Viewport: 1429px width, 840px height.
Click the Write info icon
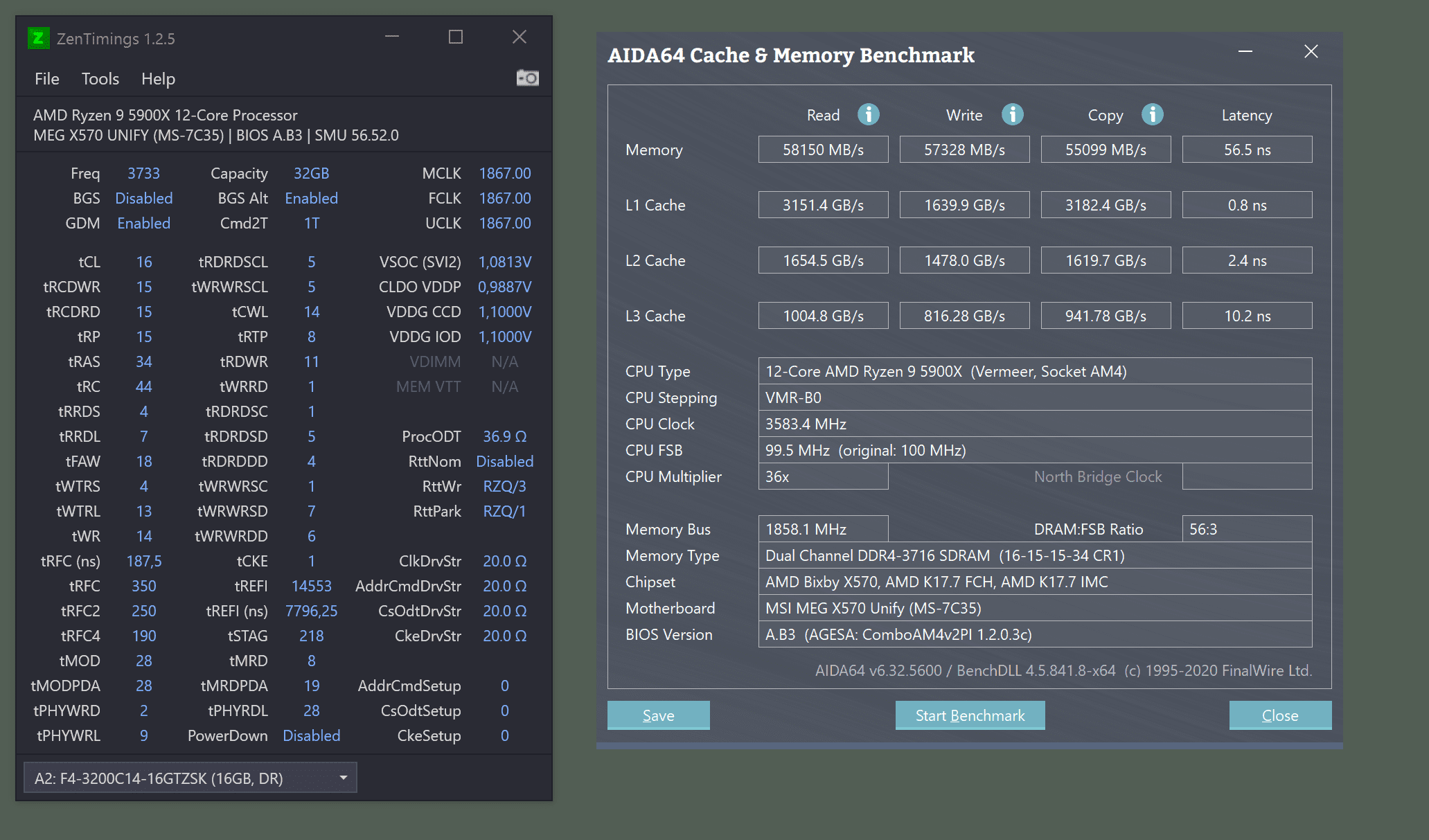[1012, 114]
